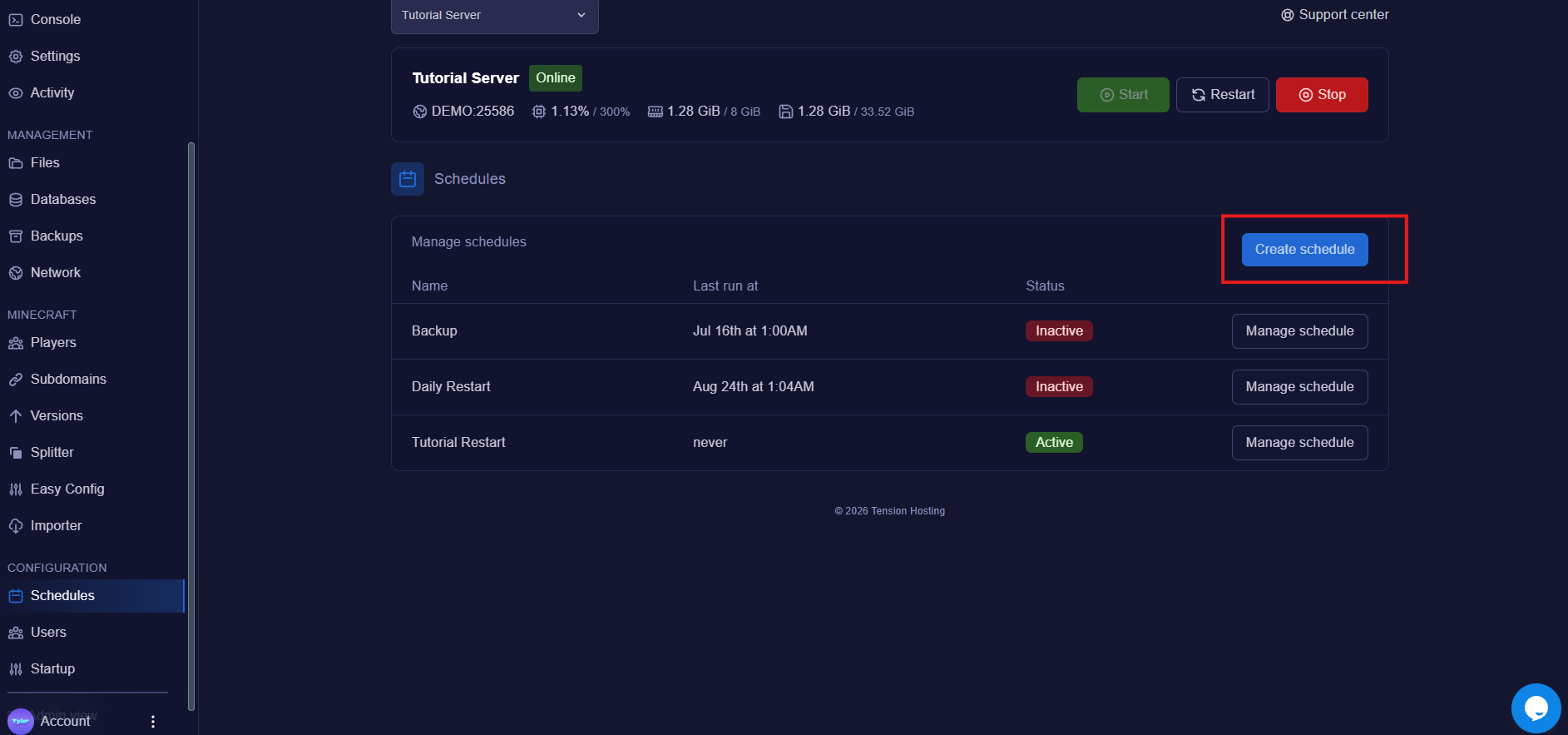Click the Users group icon
Image resolution: width=1568 pixels, height=735 pixels.
16,632
